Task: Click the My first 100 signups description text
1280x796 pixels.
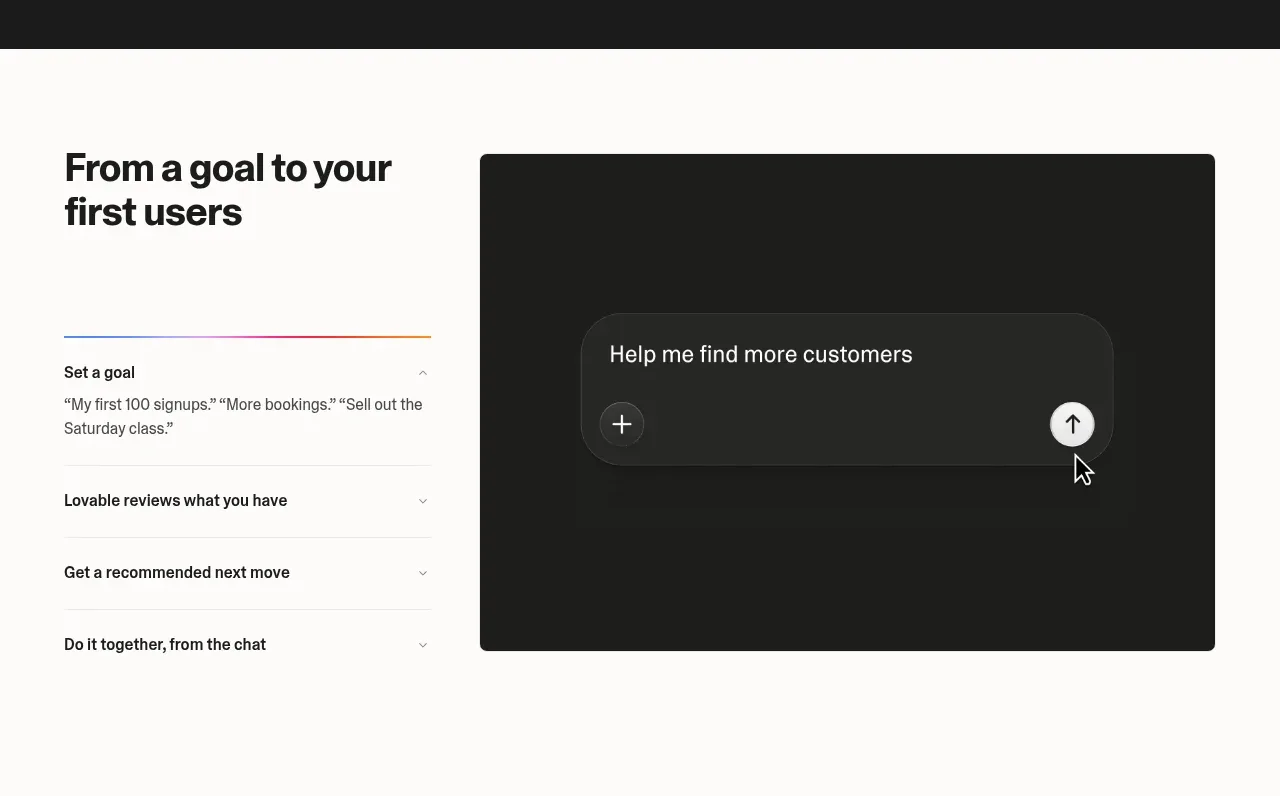Action: pyautogui.click(x=243, y=416)
